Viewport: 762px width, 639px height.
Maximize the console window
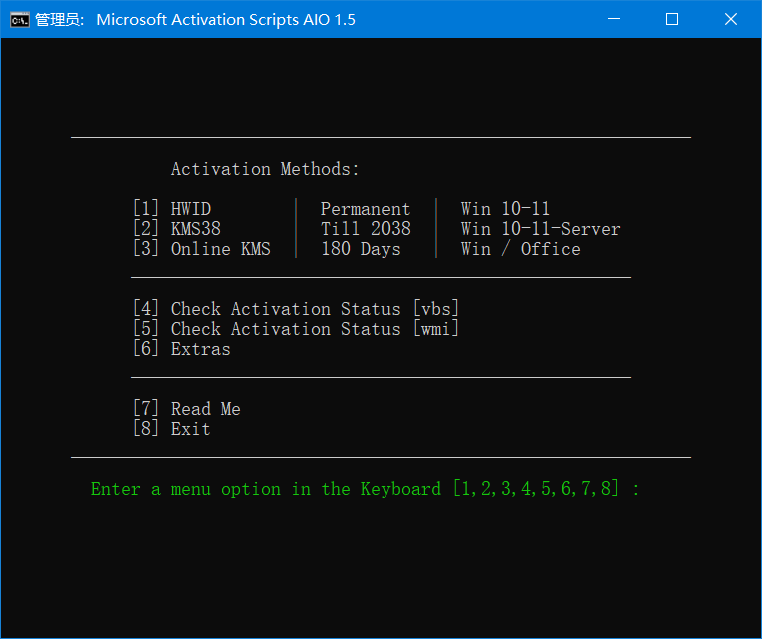672,19
